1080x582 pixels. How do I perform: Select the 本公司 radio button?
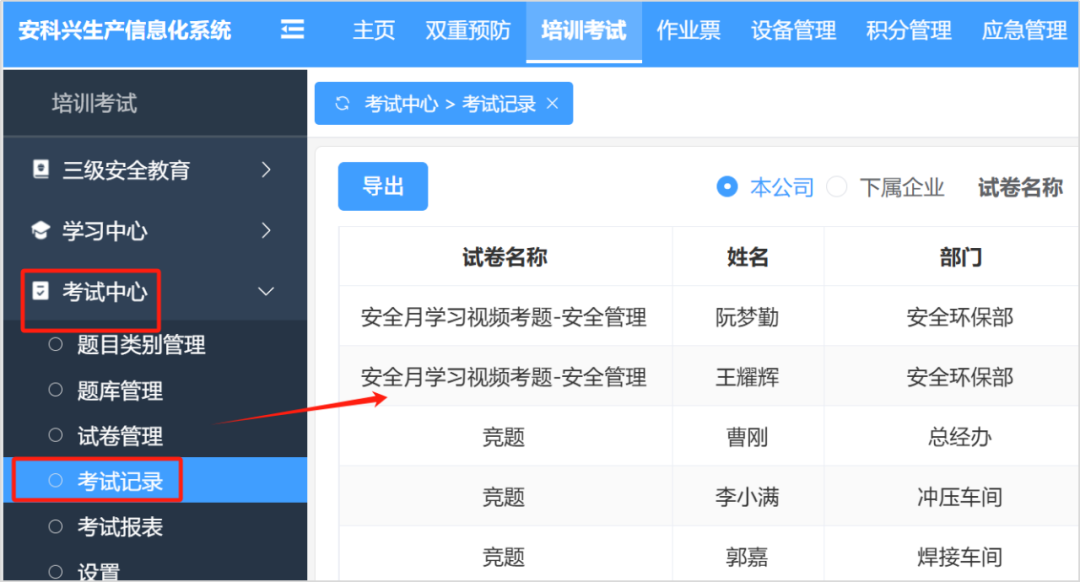pyautogui.click(x=728, y=187)
